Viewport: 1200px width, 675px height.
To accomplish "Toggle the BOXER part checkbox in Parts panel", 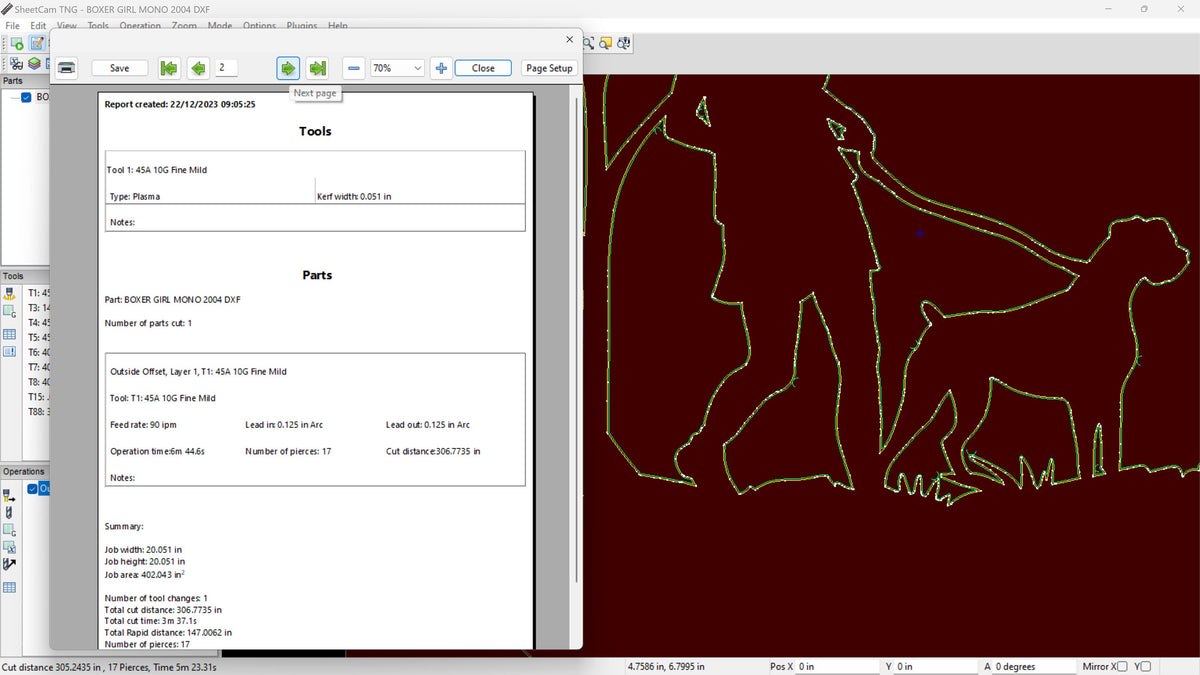I will tap(27, 97).
